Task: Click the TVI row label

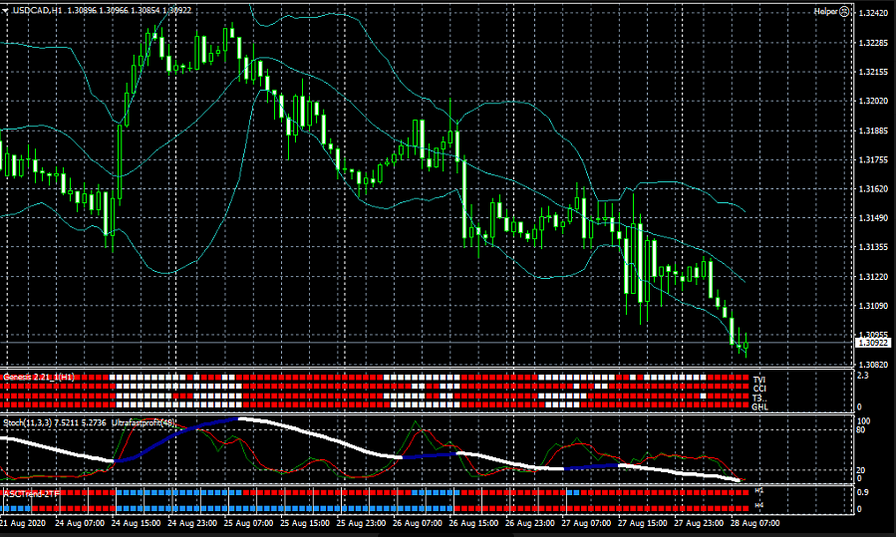Action: (759, 380)
